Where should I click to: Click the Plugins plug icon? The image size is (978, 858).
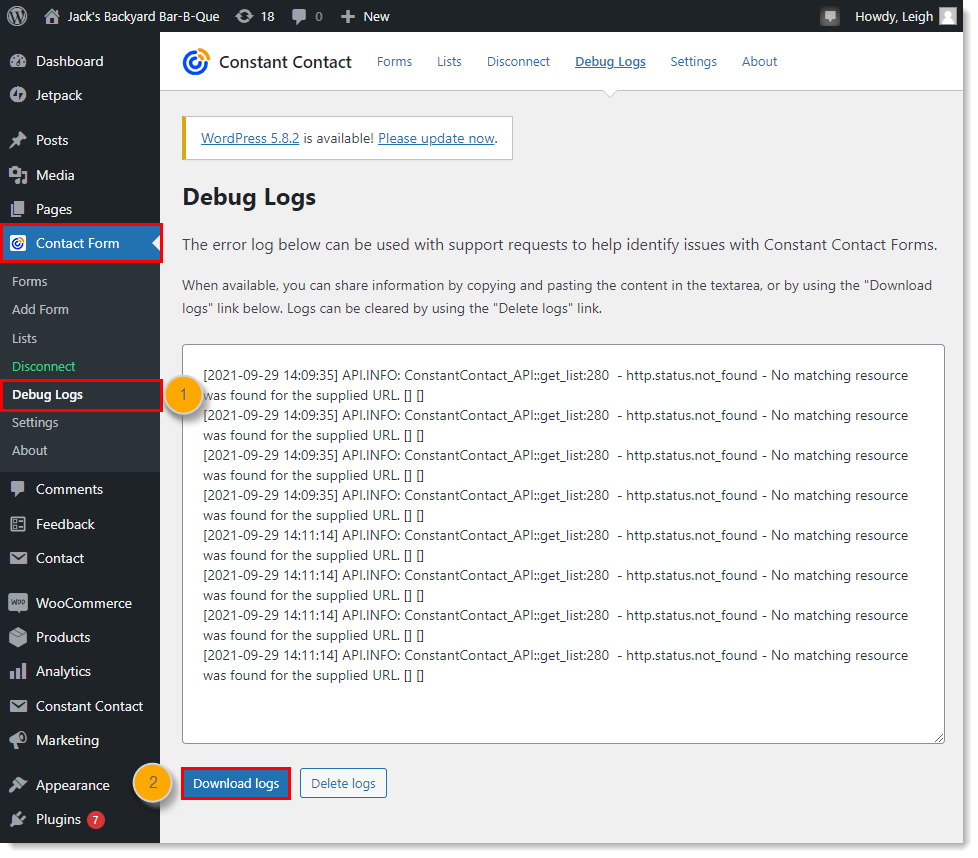pyautogui.click(x=18, y=819)
